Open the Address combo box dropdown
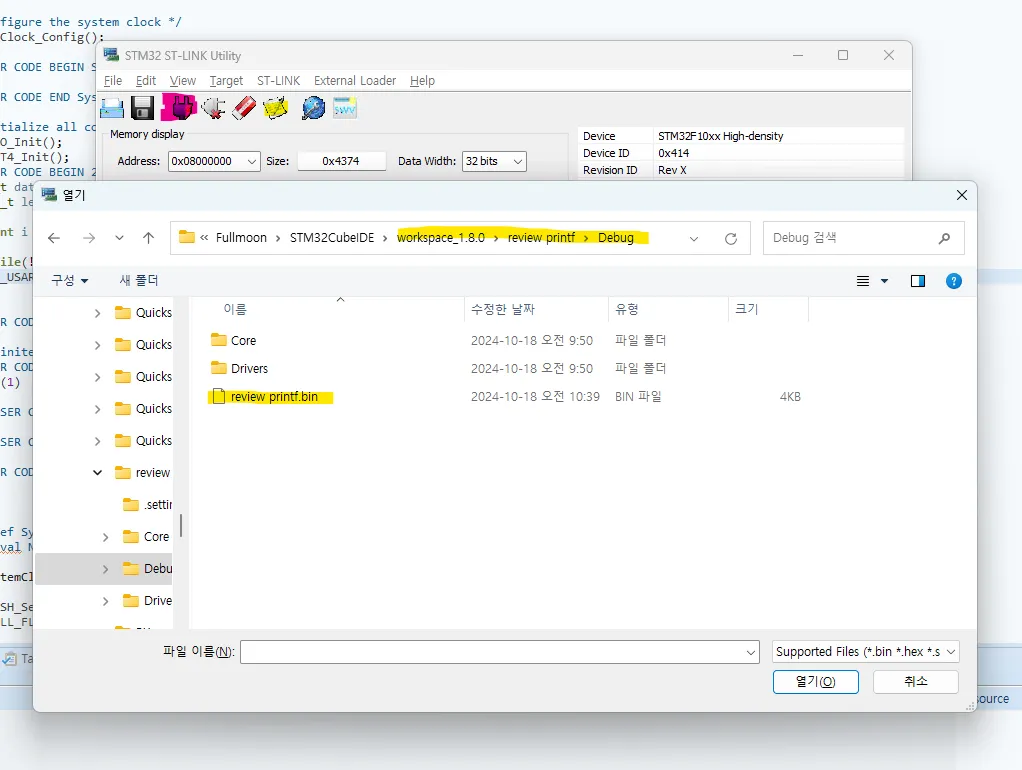1022x770 pixels. click(x=251, y=162)
